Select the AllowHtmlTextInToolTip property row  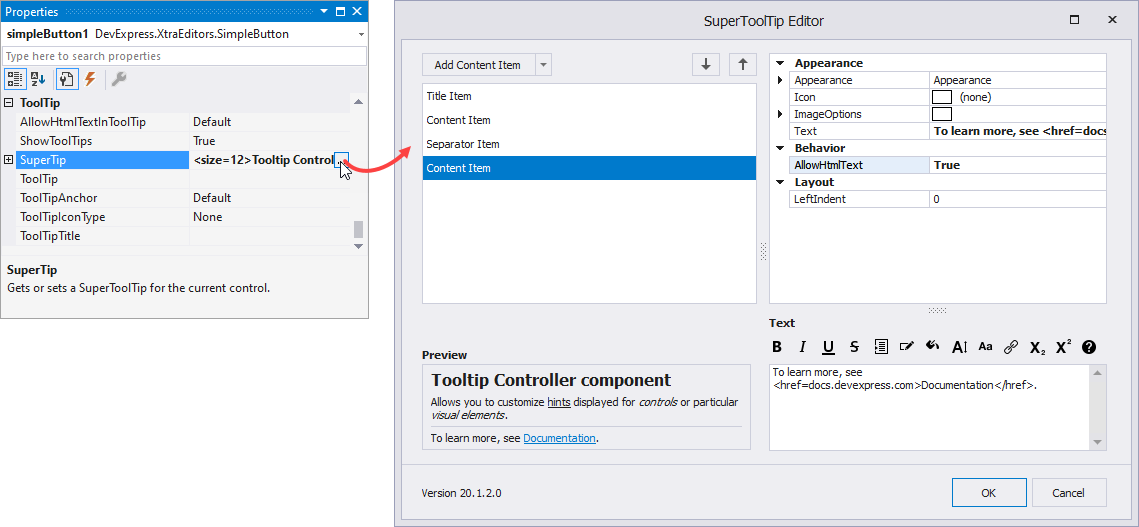pos(183,122)
